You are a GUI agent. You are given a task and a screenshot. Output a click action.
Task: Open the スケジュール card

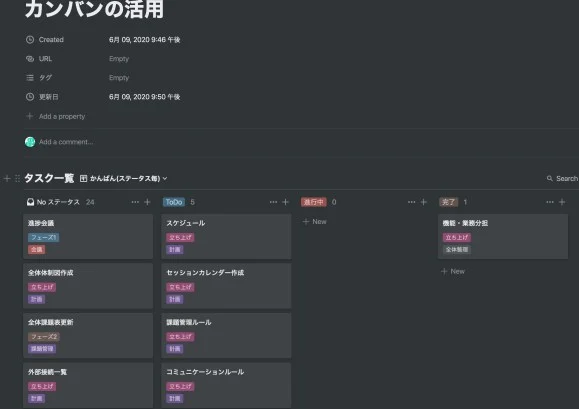(226, 236)
